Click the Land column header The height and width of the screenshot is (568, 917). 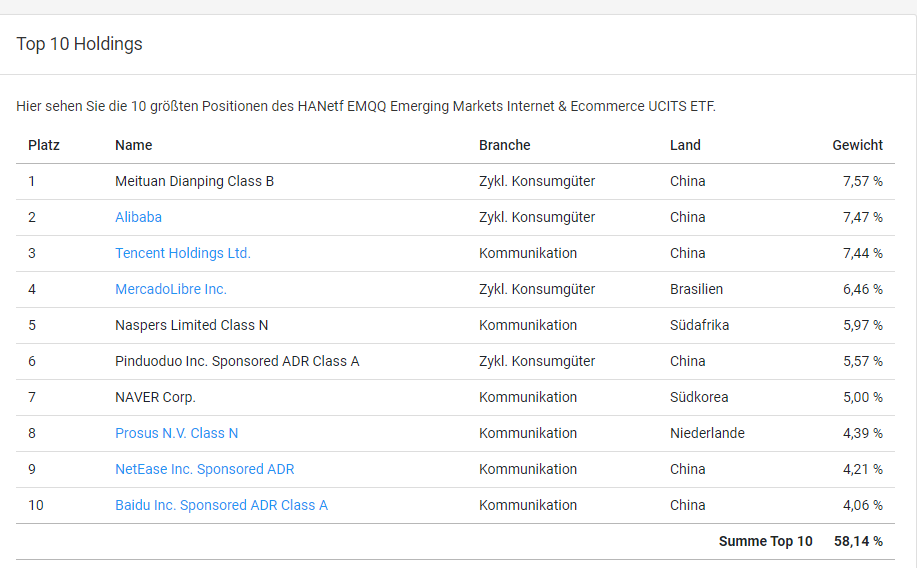(685, 145)
